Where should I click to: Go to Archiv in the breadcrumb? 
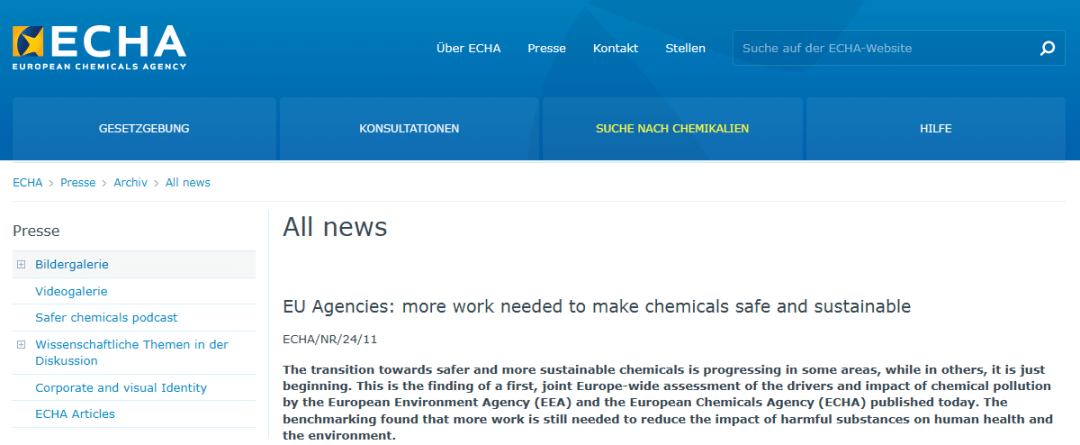point(130,183)
